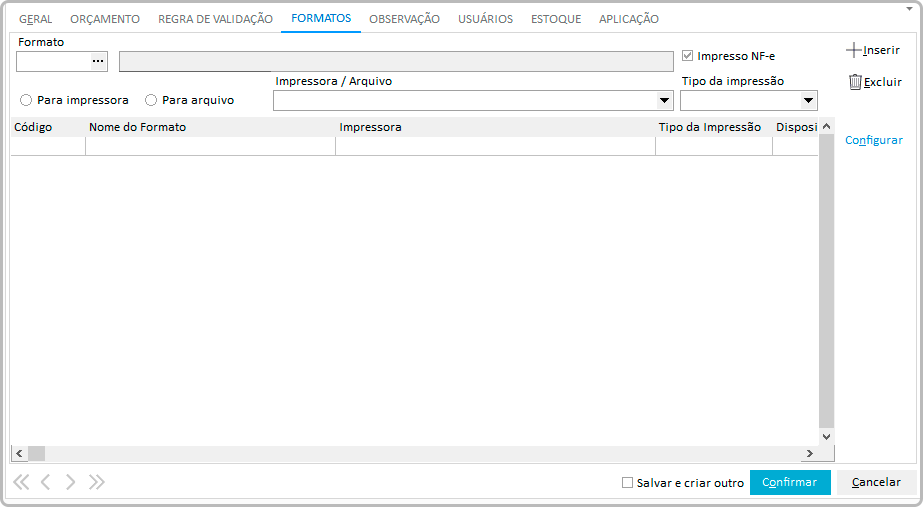Click the grid scroll down arrow
The width and height of the screenshot is (923, 508).
(826, 436)
